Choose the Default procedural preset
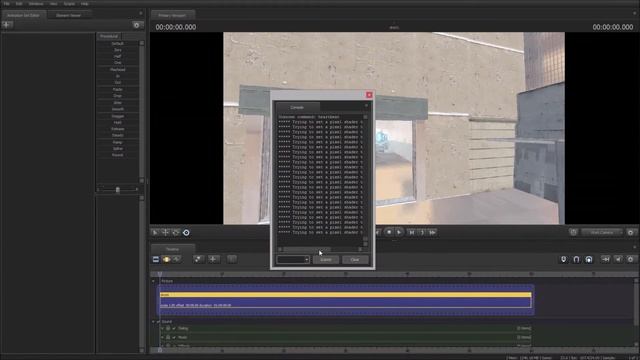The width and height of the screenshot is (640, 360). pos(118,44)
